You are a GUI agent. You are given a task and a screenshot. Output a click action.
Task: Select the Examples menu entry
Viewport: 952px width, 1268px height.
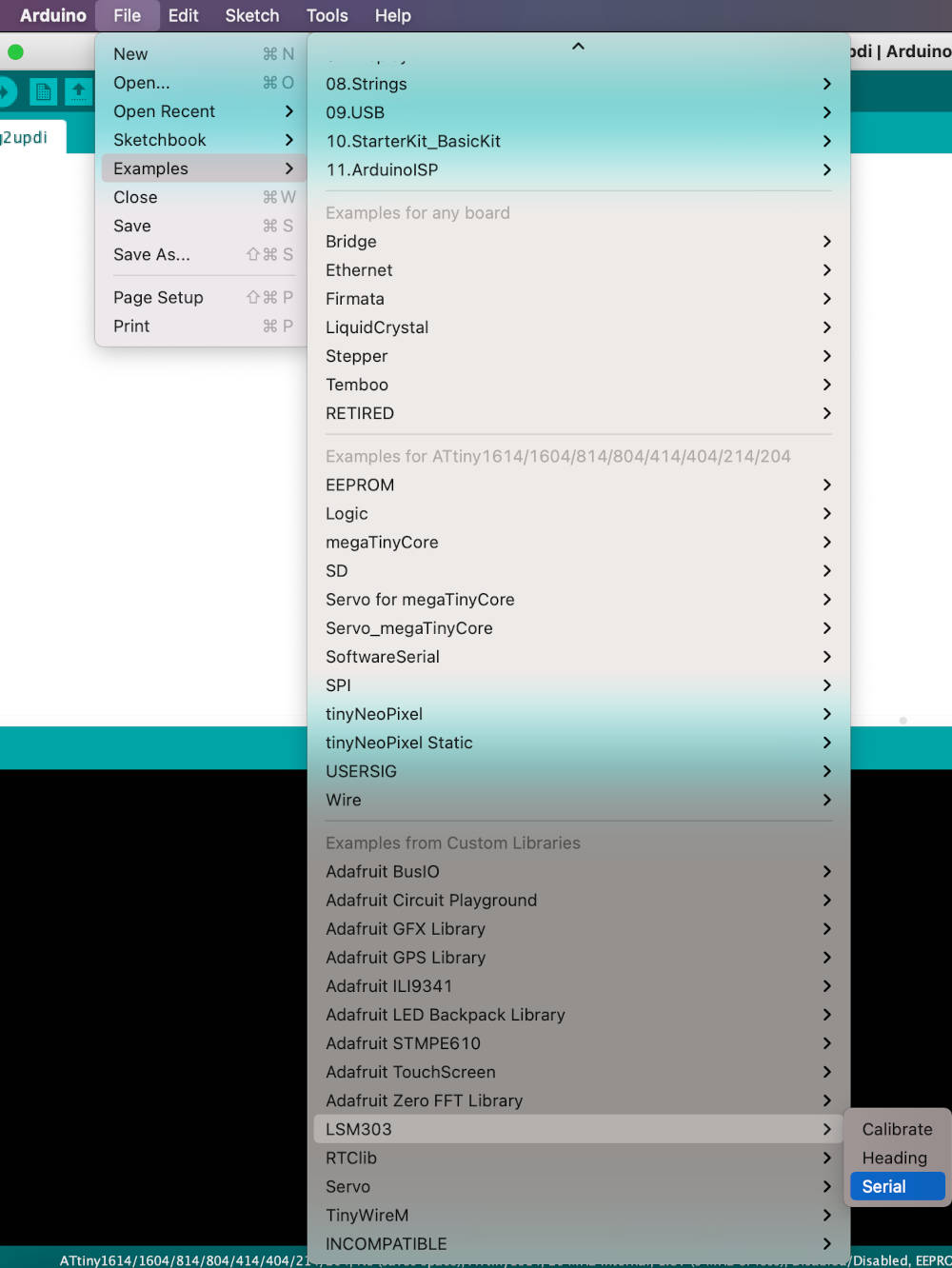204,168
